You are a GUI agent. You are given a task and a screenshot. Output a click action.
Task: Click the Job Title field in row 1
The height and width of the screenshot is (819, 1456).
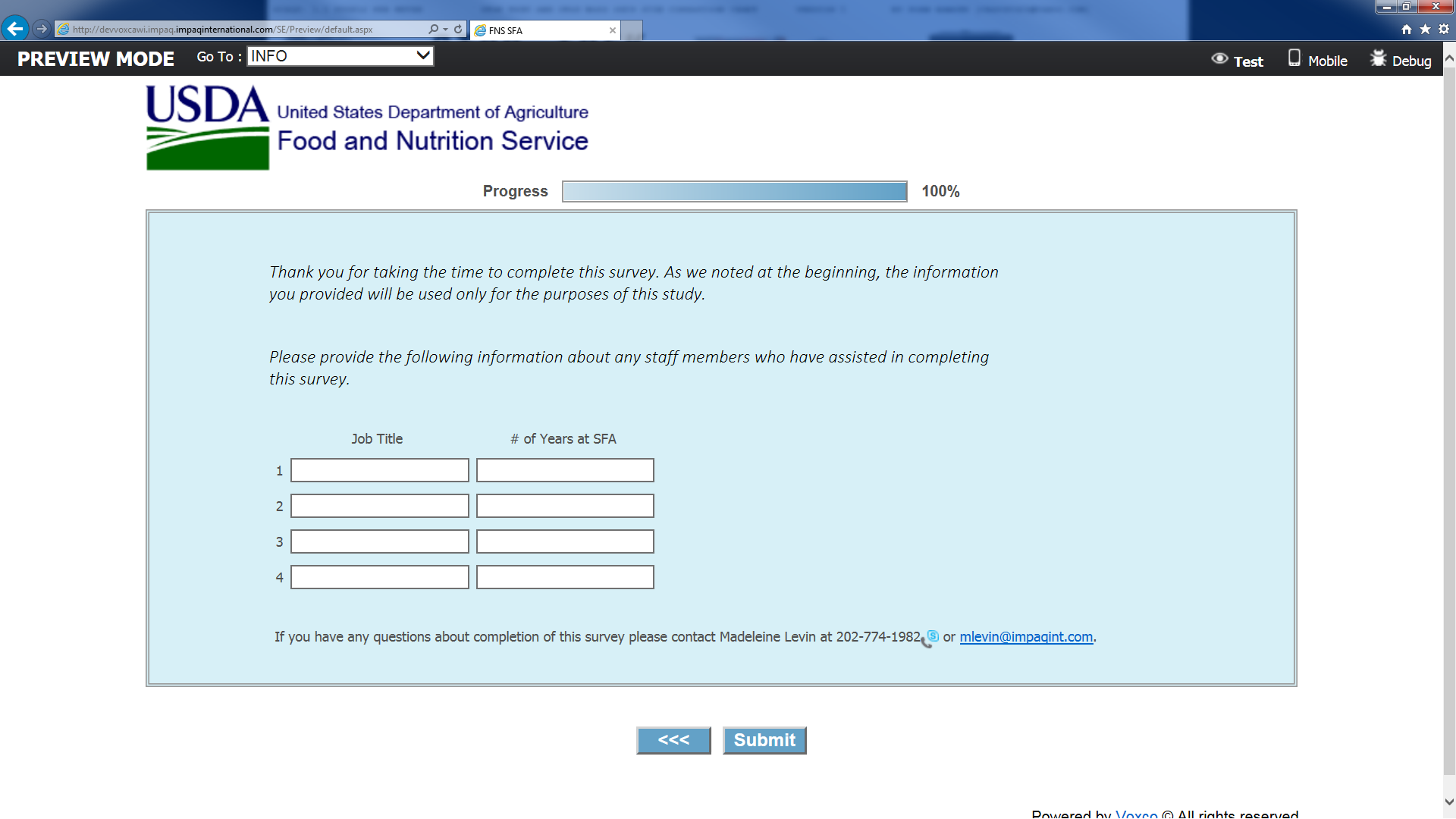point(380,470)
